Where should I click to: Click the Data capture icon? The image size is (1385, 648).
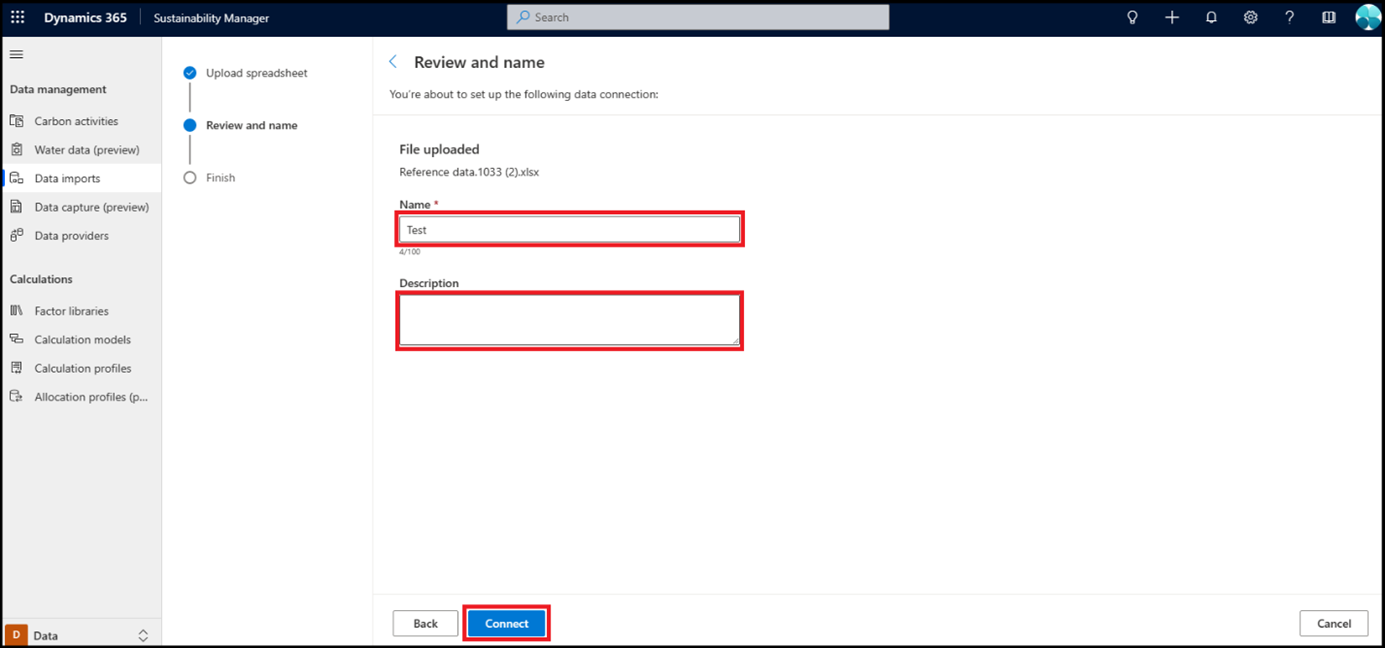coord(16,207)
